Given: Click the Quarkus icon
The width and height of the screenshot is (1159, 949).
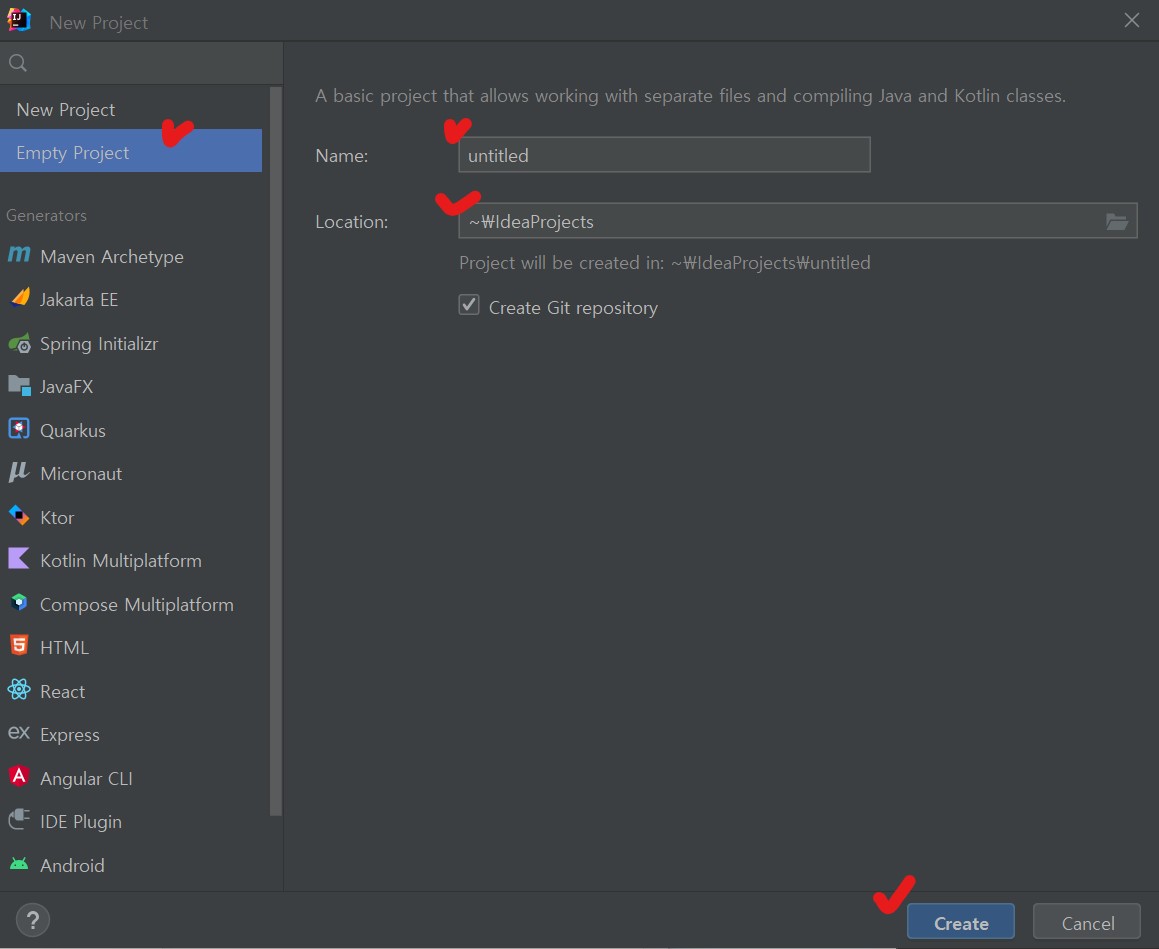Looking at the screenshot, I should (19, 429).
